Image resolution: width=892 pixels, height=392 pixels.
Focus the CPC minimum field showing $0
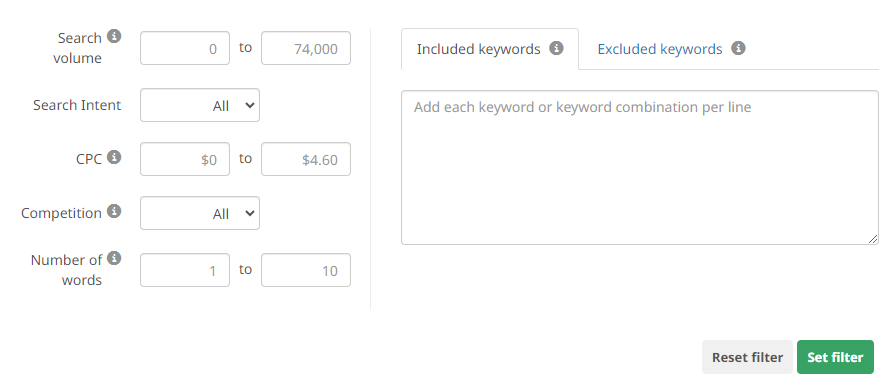185,159
